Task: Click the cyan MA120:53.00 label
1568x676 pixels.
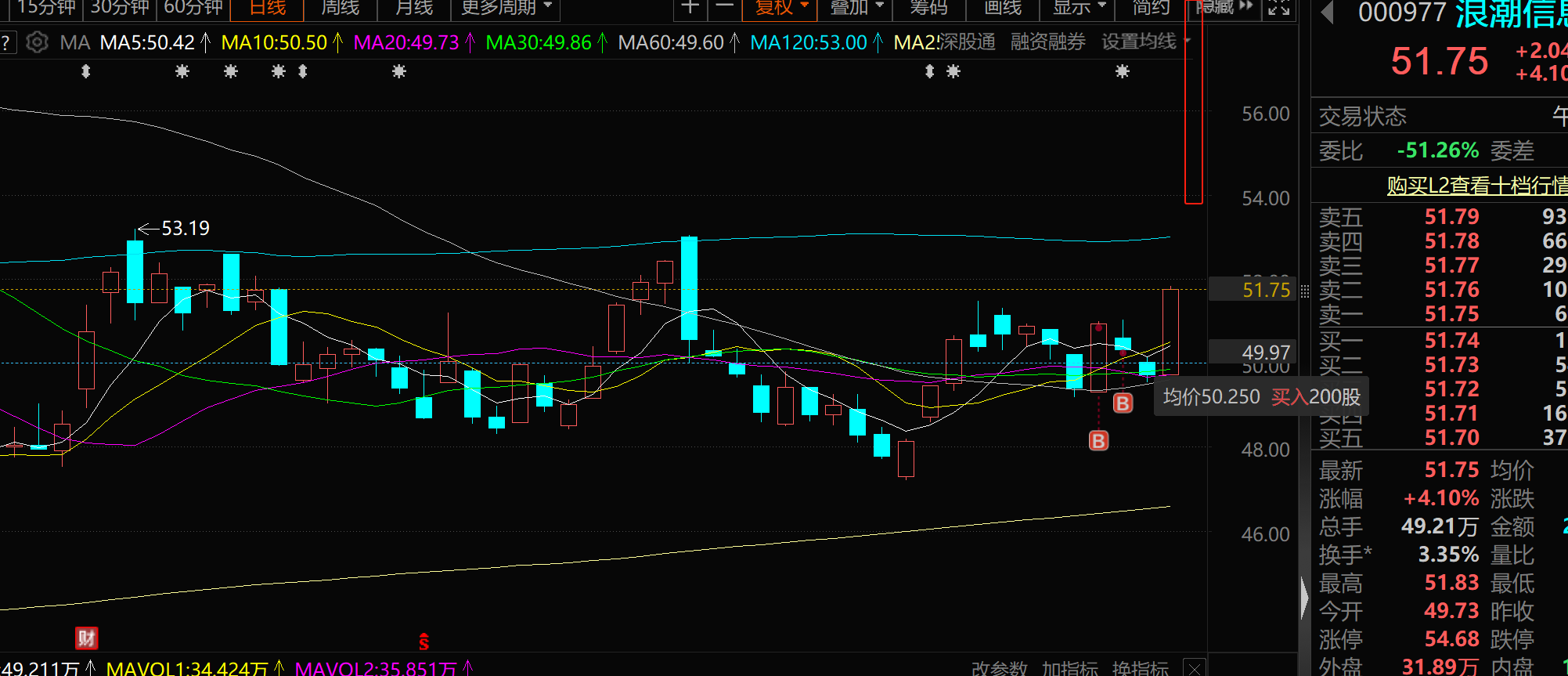Action: [809, 42]
